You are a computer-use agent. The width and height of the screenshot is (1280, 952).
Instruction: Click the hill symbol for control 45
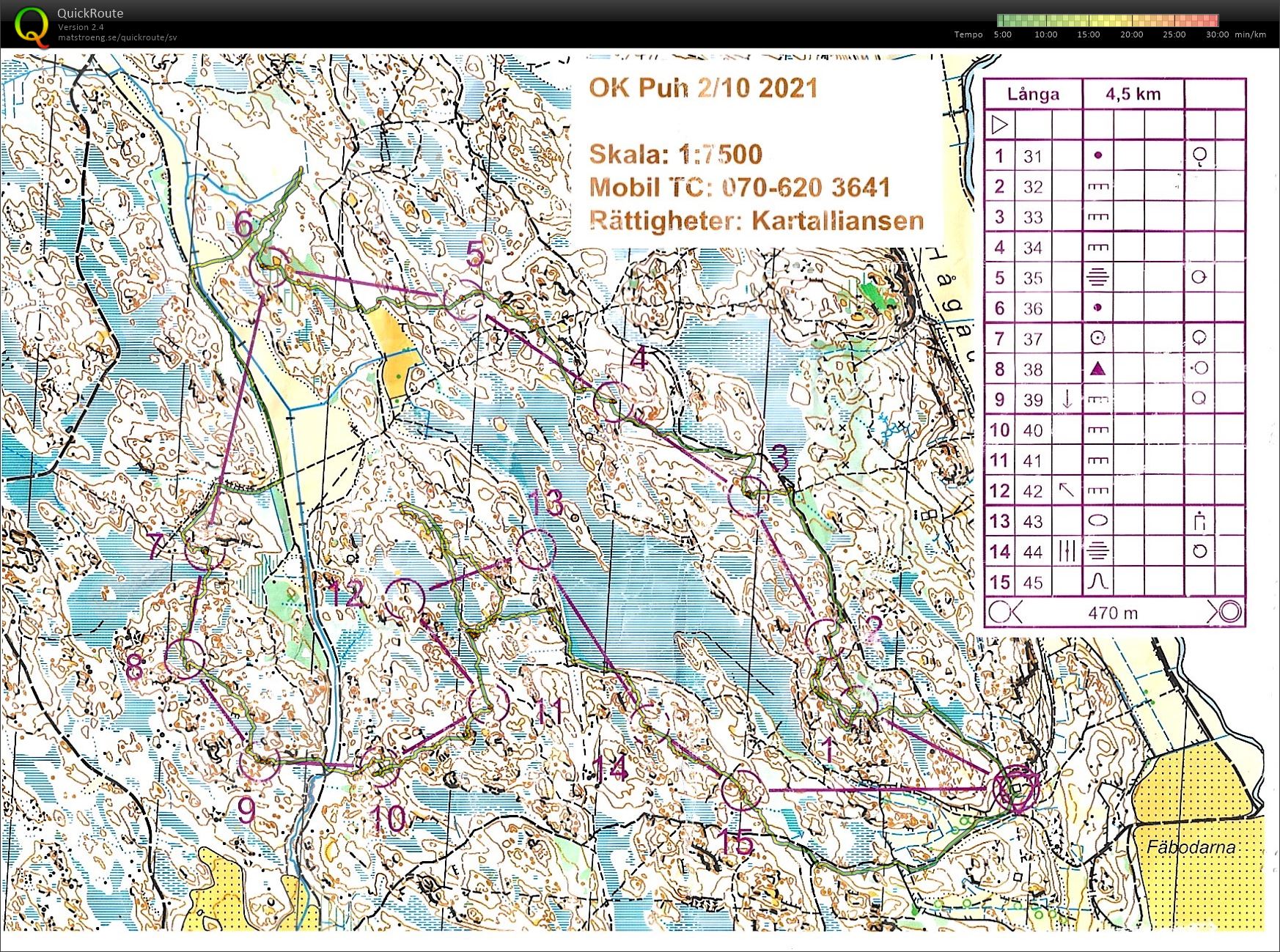pyautogui.click(x=1097, y=582)
